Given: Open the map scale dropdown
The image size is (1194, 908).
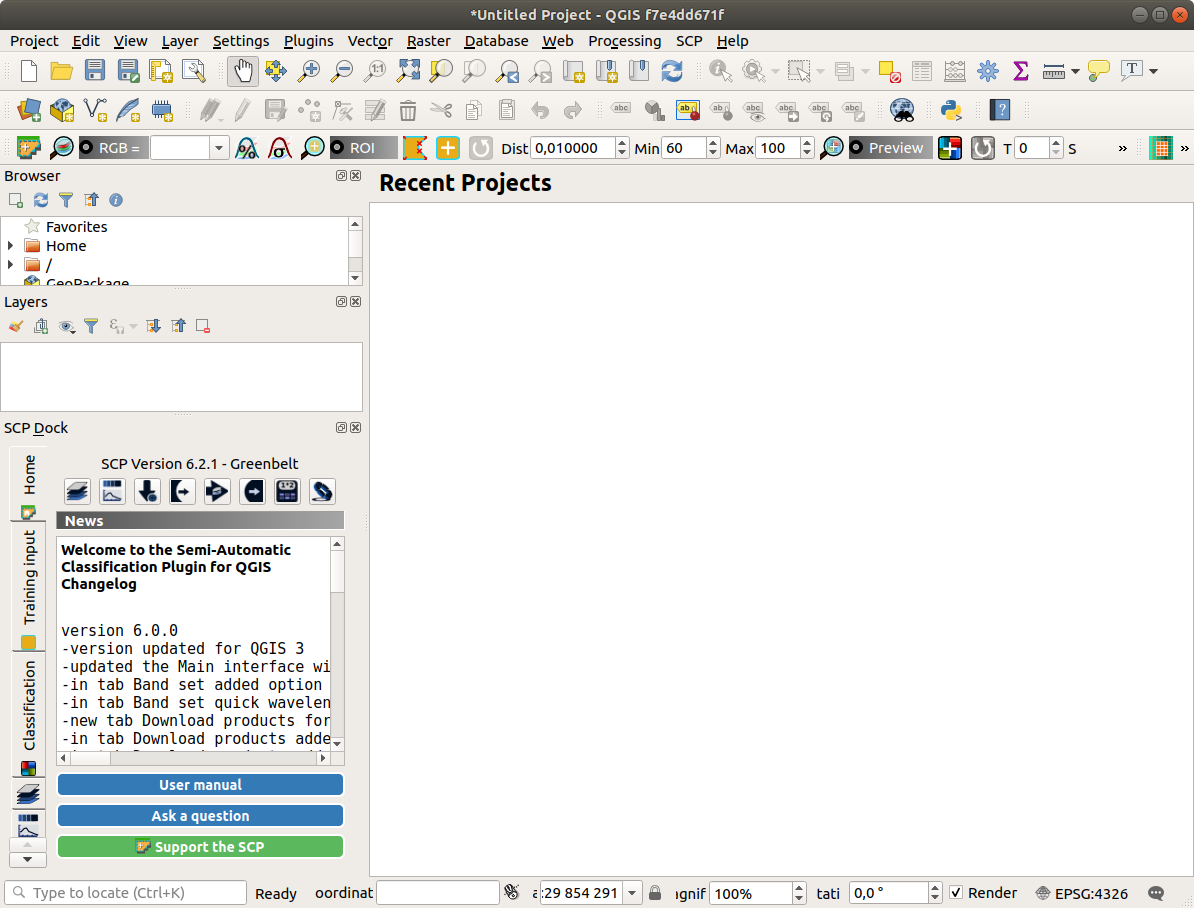Looking at the screenshot, I should (x=632, y=893).
